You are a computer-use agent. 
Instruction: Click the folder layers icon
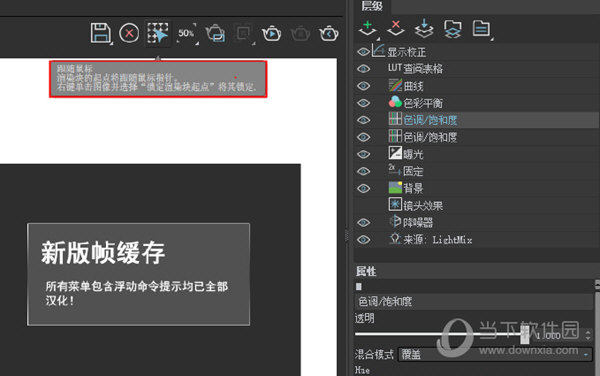coord(452,29)
